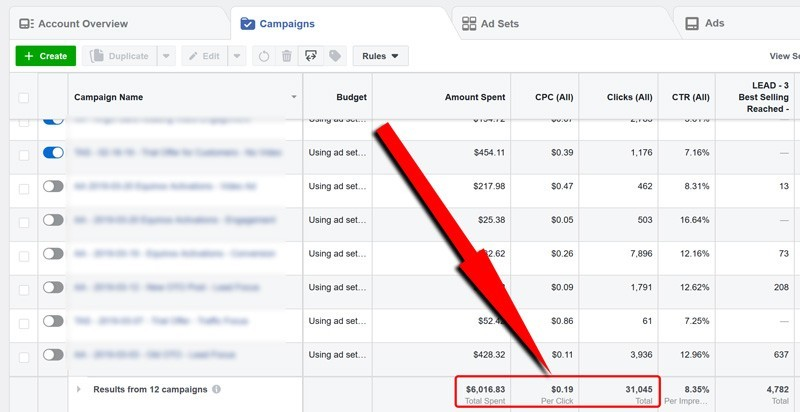This screenshot has width=800, height=412.
Task: Enable the campaign with $217.98 spent
Action: pos(53,186)
